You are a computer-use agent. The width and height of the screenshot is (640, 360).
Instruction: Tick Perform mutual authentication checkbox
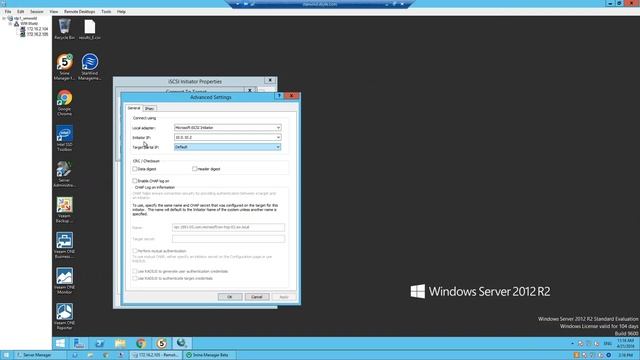[135, 251]
